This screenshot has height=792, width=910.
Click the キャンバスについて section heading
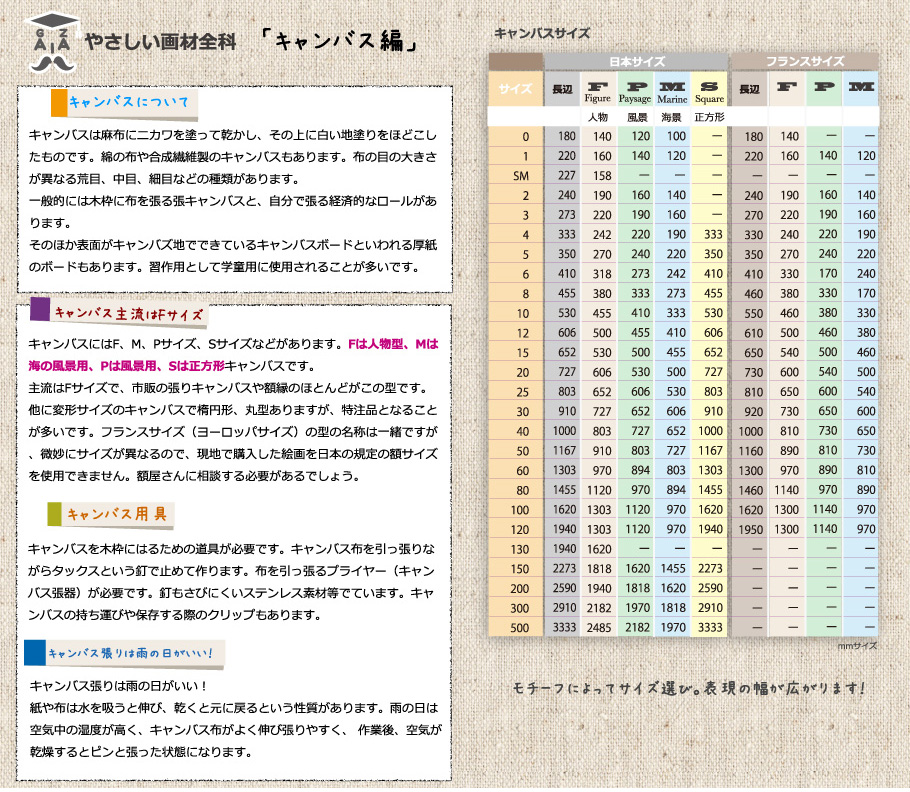pos(129,102)
